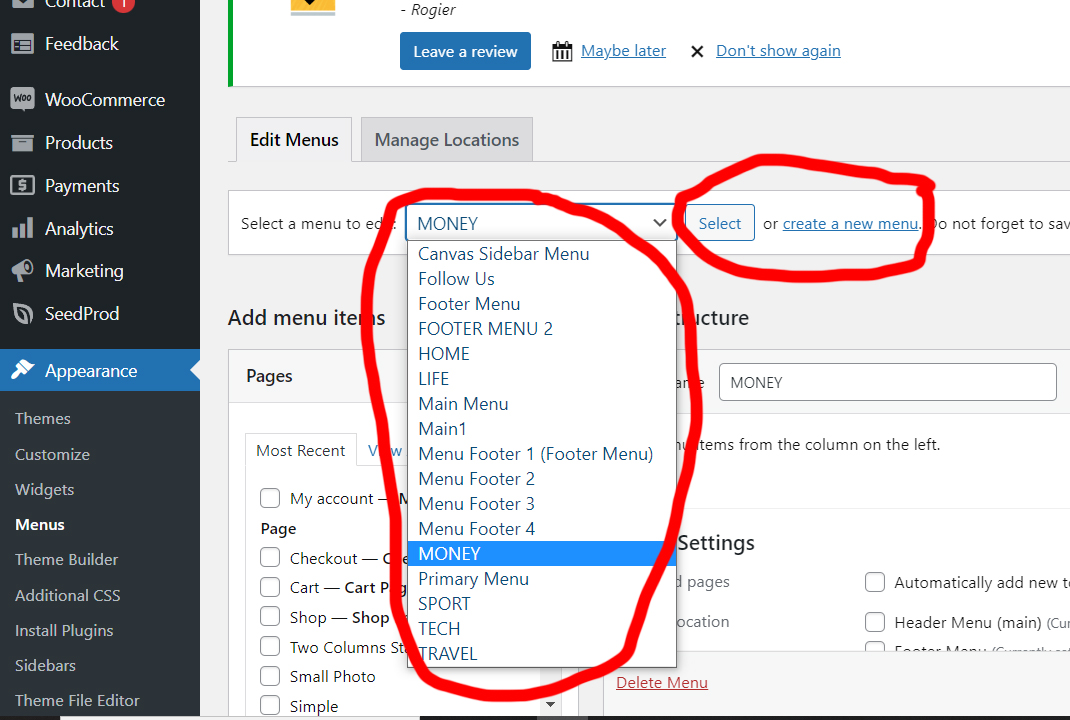Open the Most Recent pages tab

[x=301, y=450]
